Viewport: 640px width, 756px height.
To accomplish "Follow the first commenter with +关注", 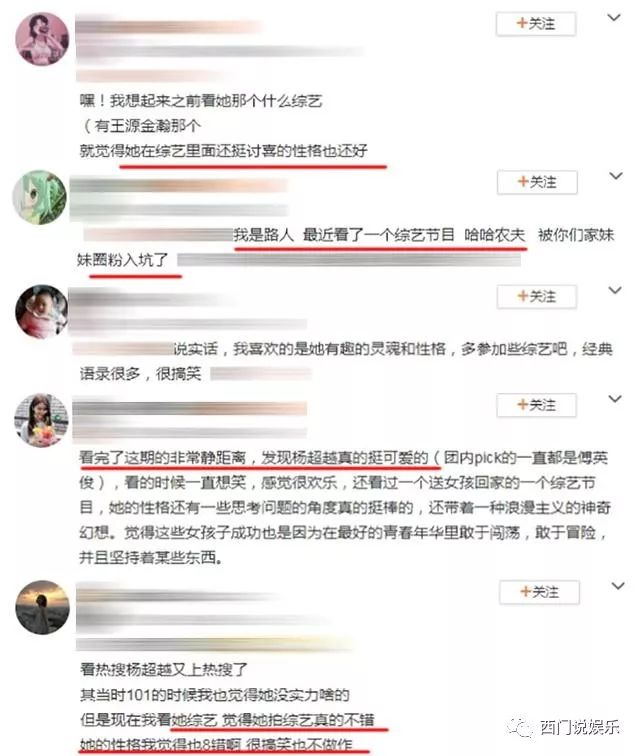I will click(536, 24).
